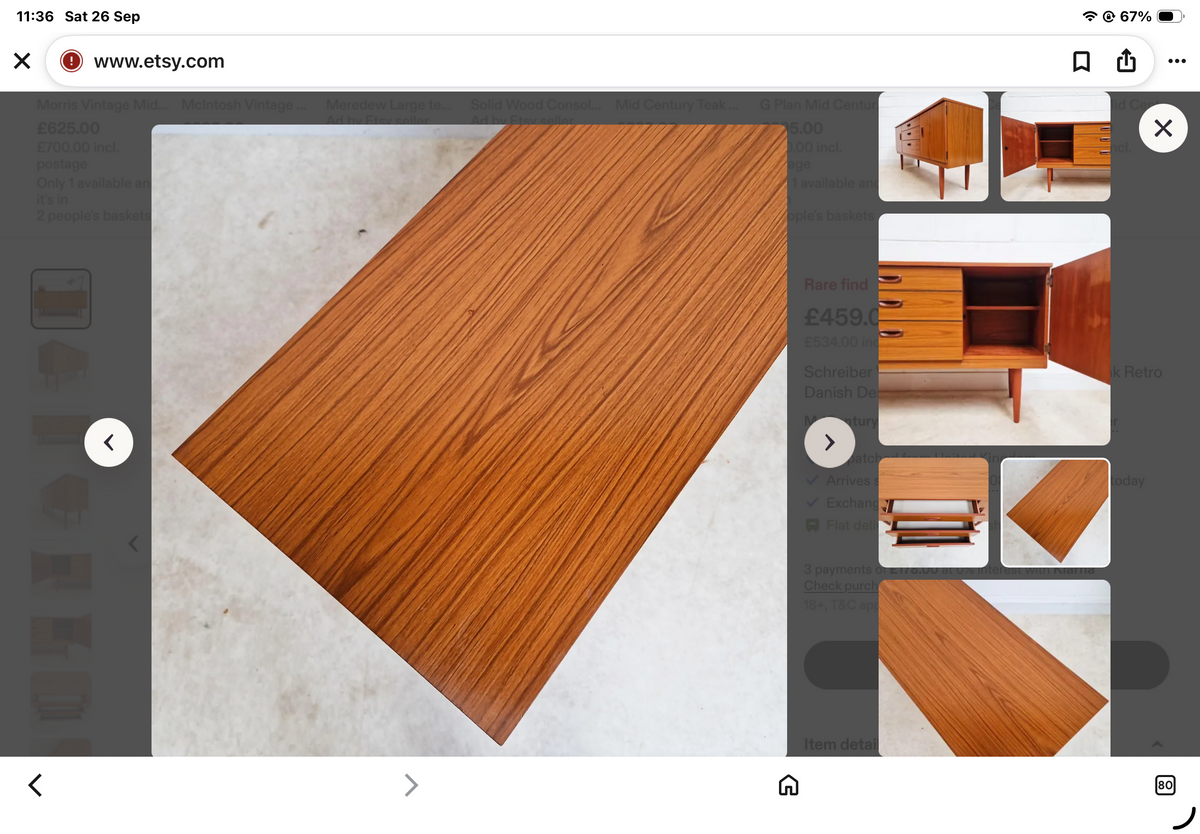
Task: Open the www.etsy.com address bar
Action: [x=600, y=61]
